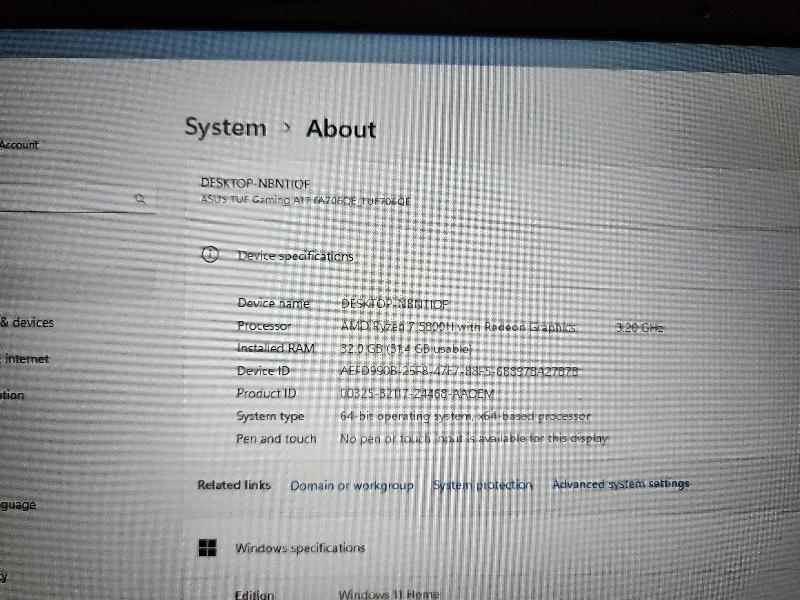
Task: Click the 'Device name' label
Action: pos(273,303)
